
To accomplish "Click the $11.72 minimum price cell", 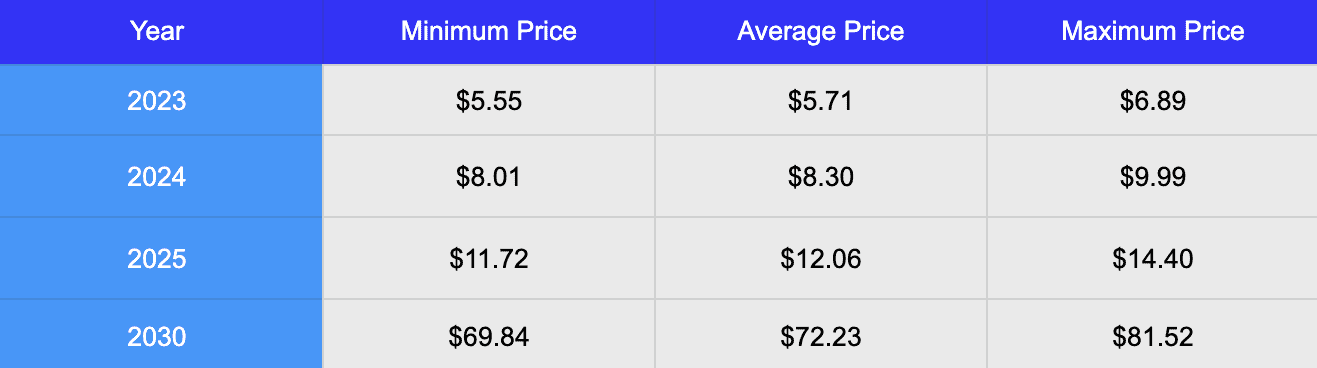I will pyautogui.click(x=488, y=258).
